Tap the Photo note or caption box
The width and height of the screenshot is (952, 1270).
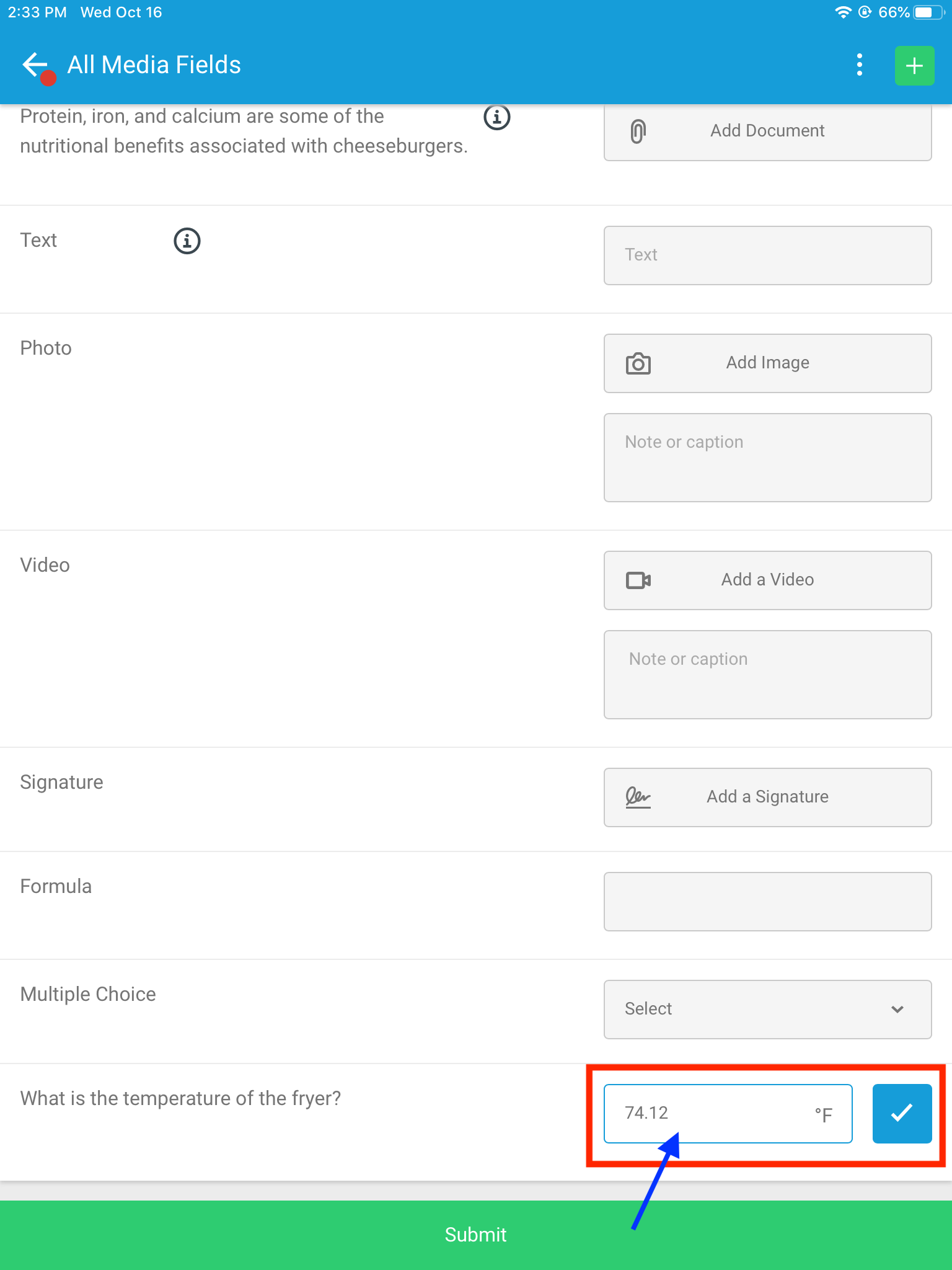(x=767, y=457)
